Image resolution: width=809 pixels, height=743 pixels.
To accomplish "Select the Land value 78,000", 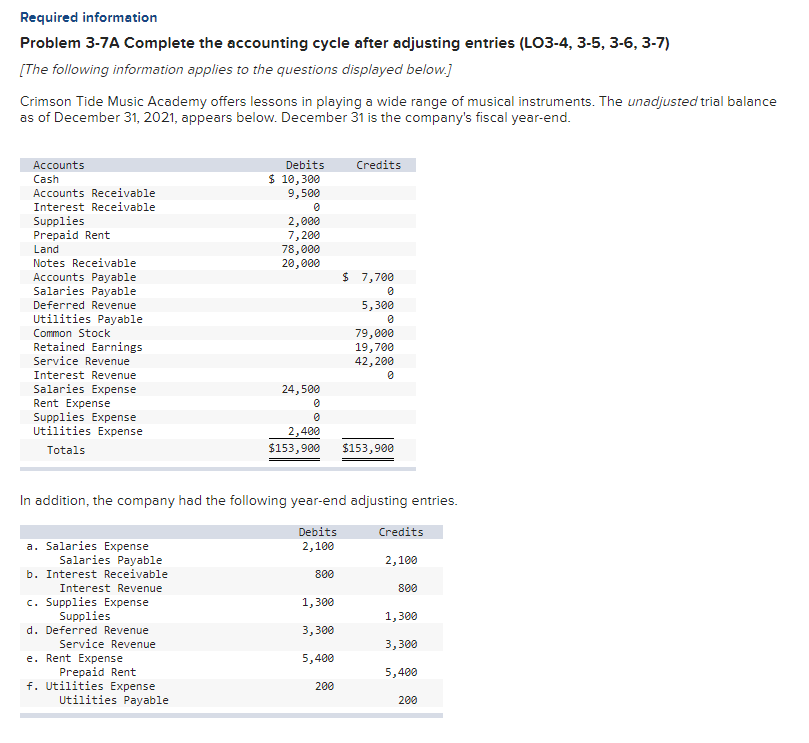I will tap(301, 249).
